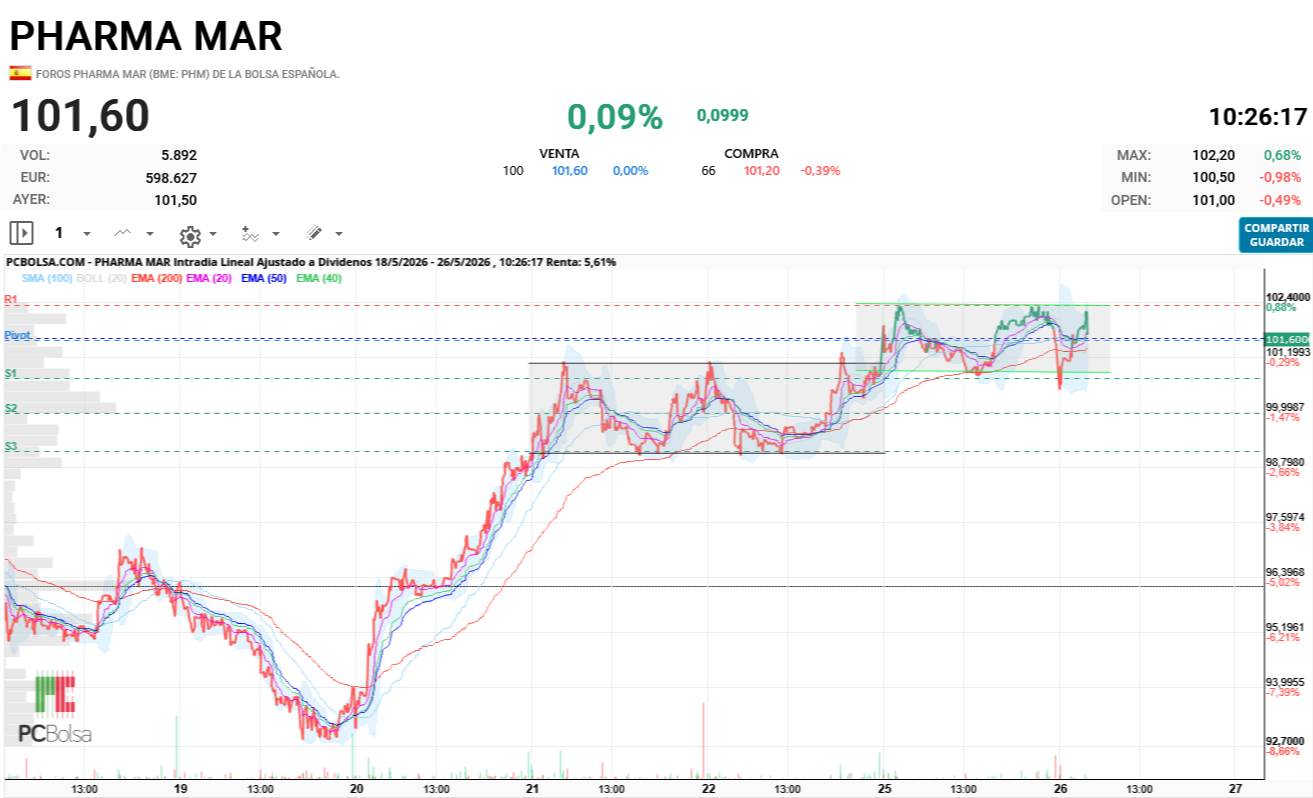Click the 0,09% change percentage

(615, 117)
